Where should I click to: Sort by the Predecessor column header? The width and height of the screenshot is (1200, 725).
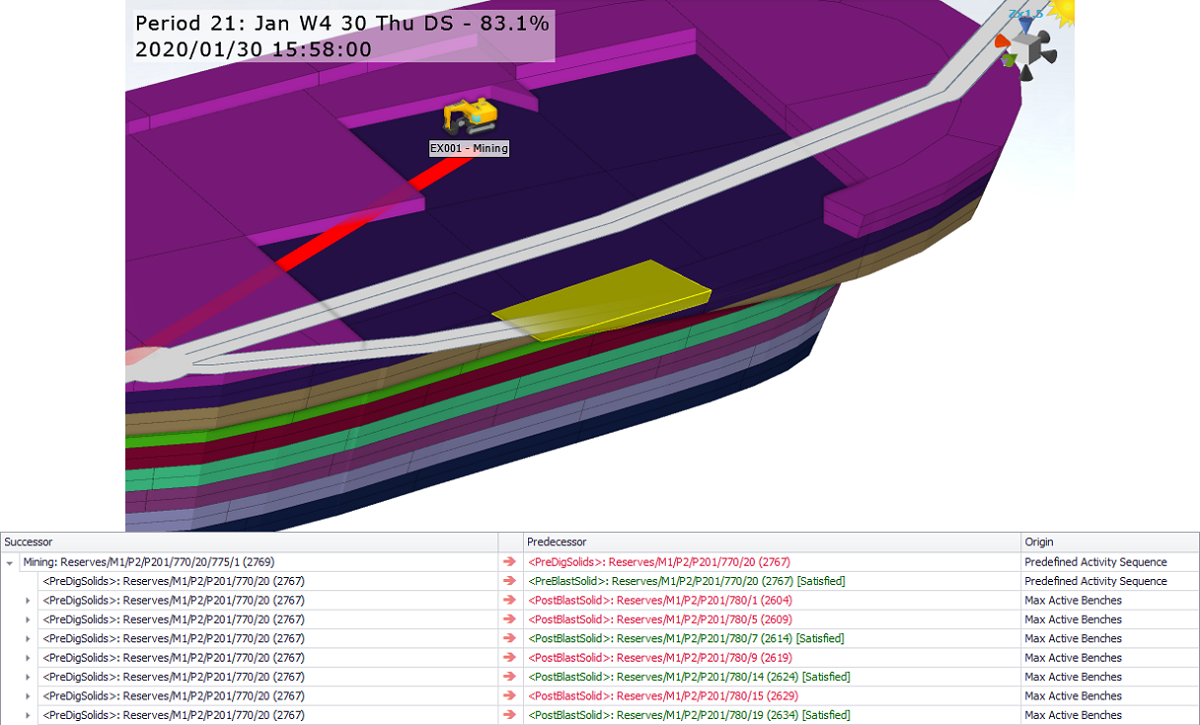(772, 542)
